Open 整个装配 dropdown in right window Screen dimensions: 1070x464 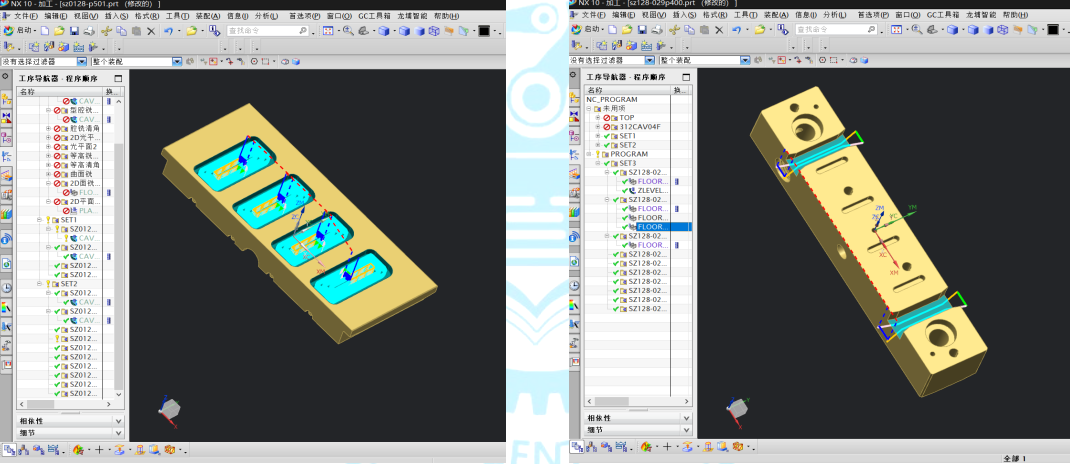pos(745,61)
